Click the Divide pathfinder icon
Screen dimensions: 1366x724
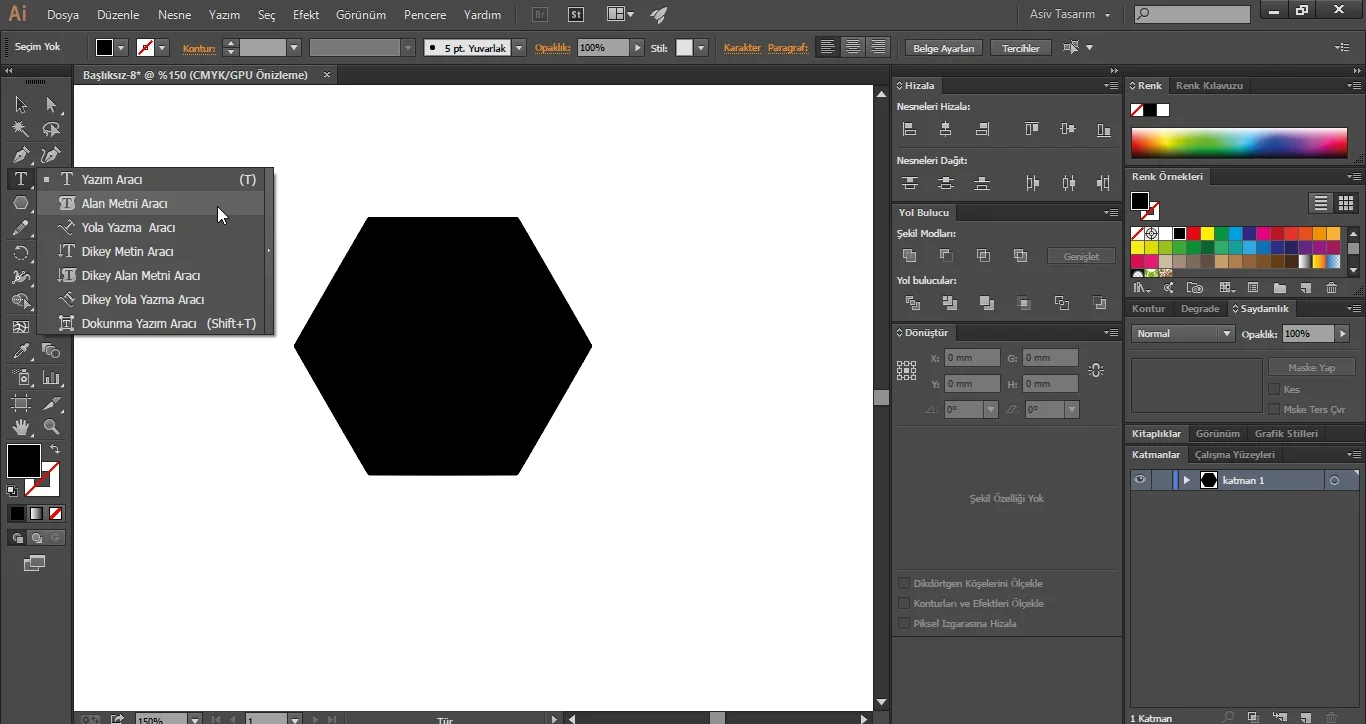click(x=912, y=303)
